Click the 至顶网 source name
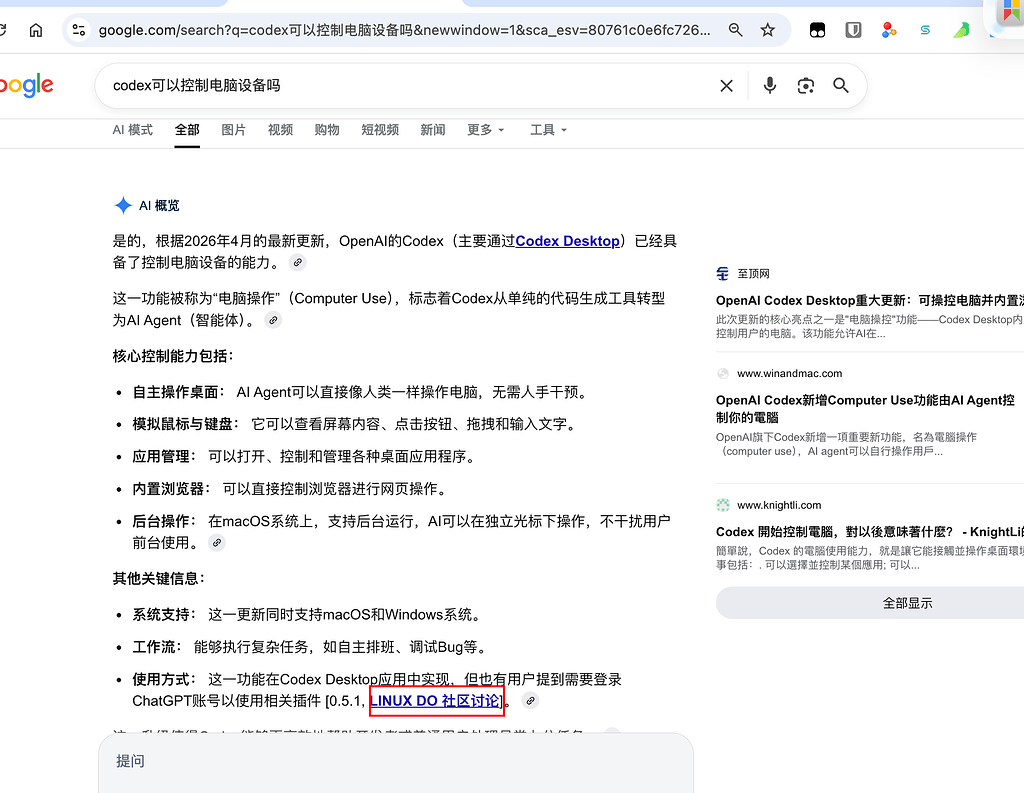This screenshot has height=793, width=1024. coord(754,274)
